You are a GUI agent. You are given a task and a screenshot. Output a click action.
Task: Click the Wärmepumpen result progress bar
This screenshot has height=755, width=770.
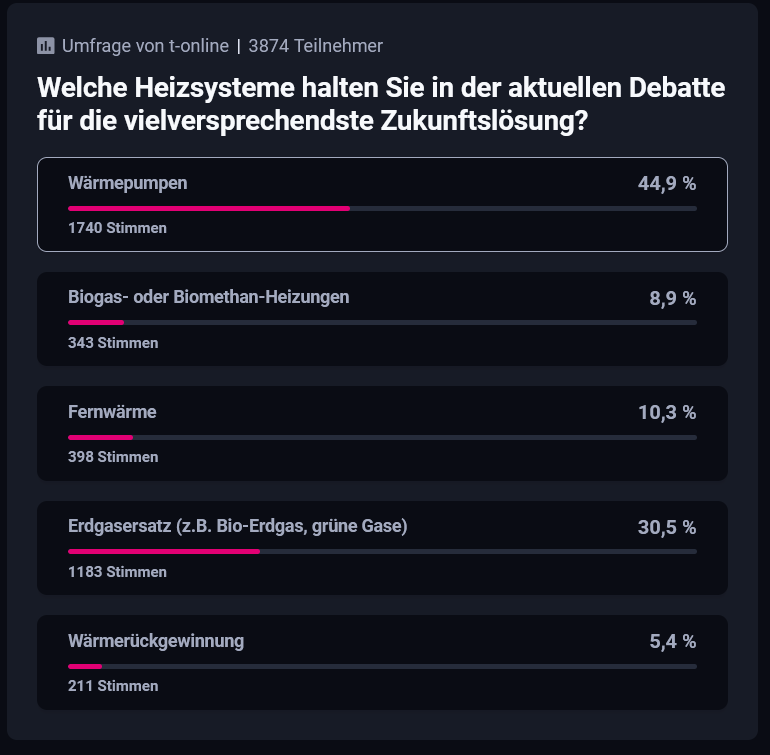pyautogui.click(x=382, y=208)
